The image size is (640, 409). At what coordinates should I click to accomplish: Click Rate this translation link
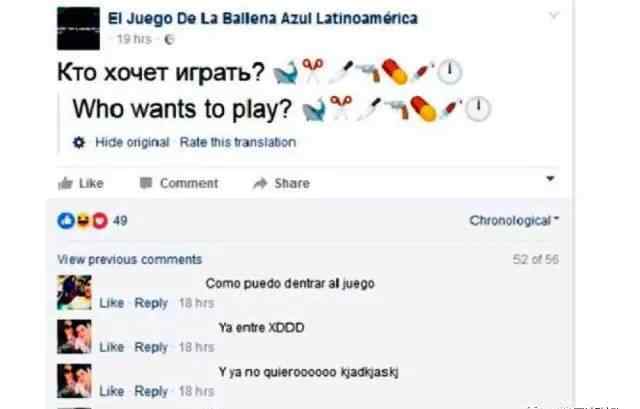(238, 142)
